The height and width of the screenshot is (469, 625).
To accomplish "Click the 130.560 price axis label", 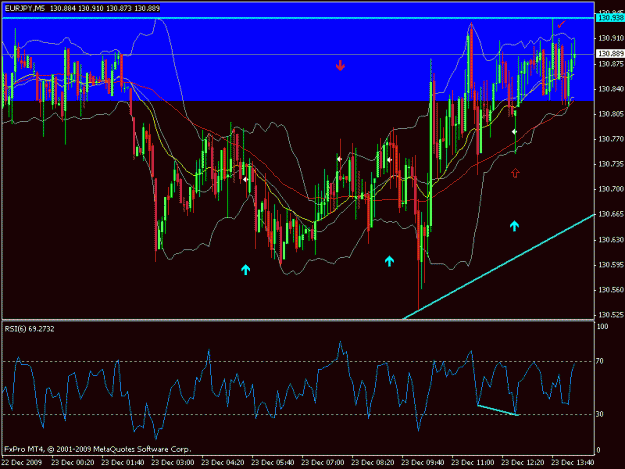I will pos(611,290).
